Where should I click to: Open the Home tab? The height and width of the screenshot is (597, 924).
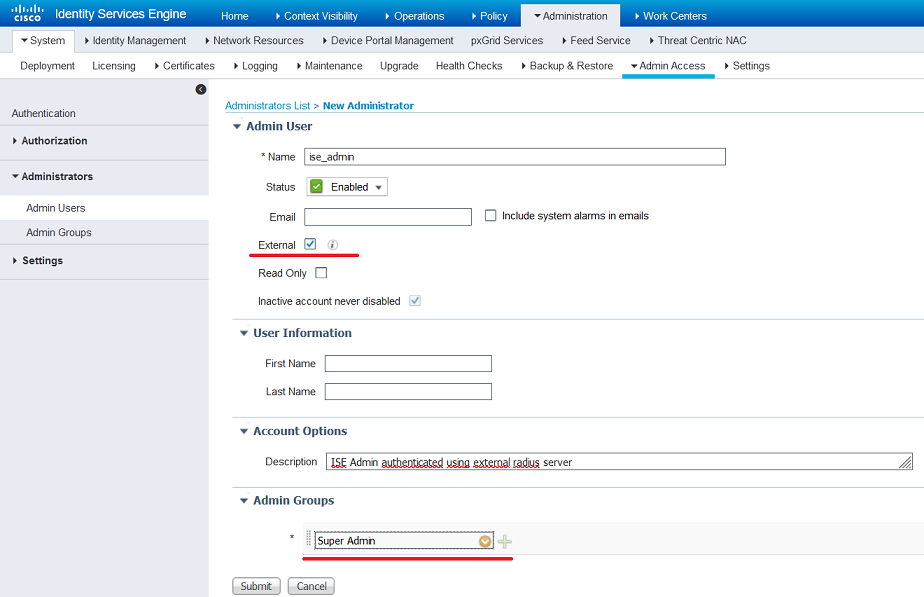235,16
